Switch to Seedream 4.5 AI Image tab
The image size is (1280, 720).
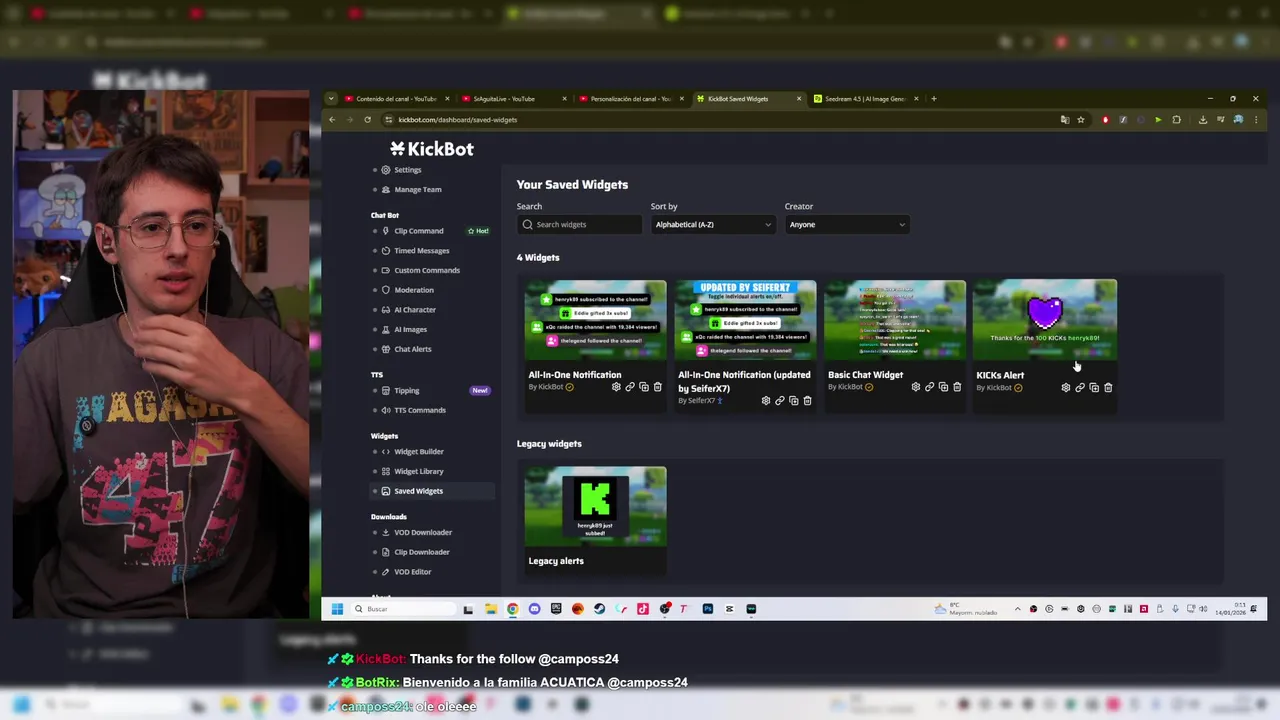[x=864, y=99]
